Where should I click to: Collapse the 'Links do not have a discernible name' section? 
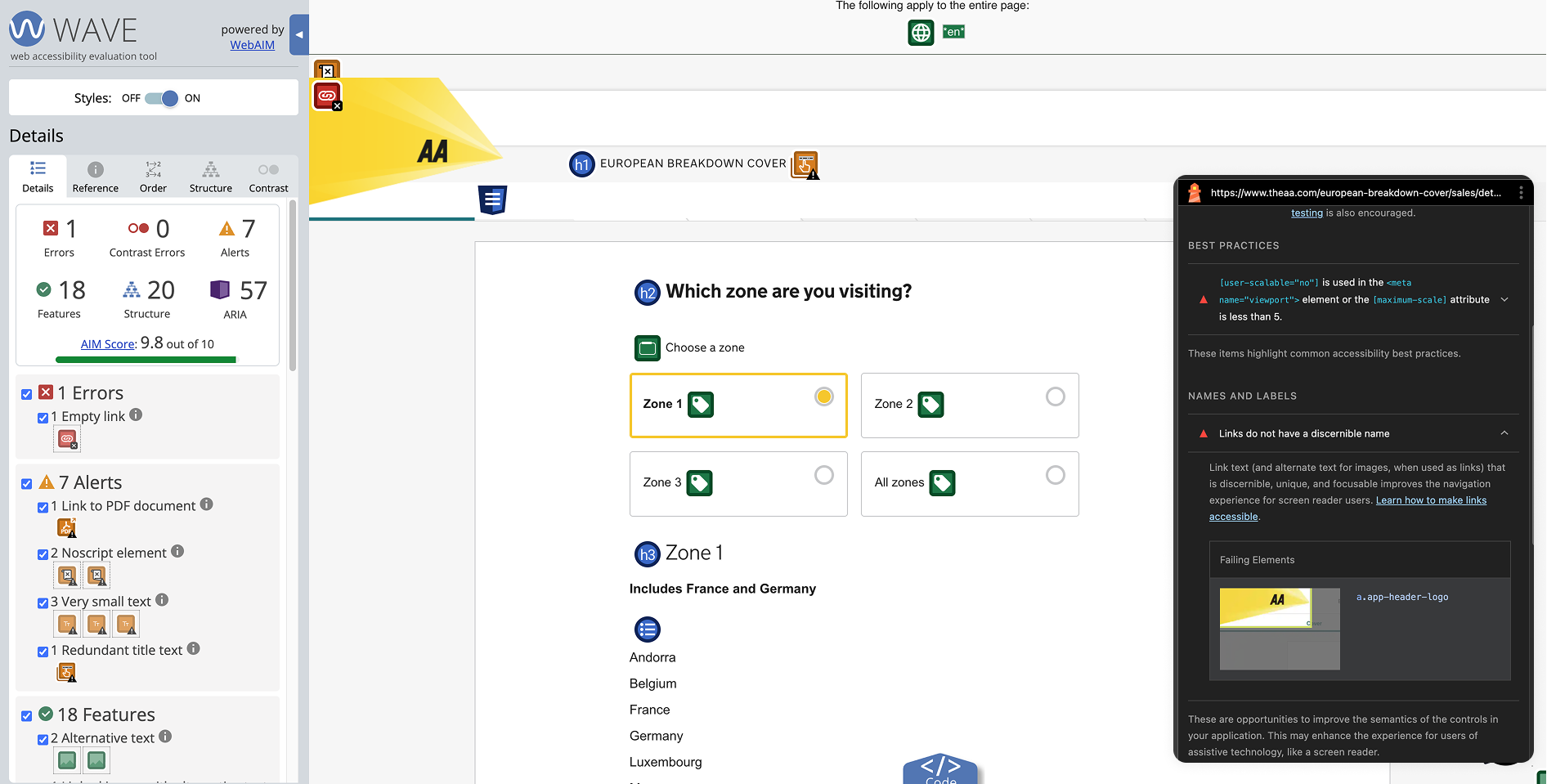pyautogui.click(x=1505, y=433)
